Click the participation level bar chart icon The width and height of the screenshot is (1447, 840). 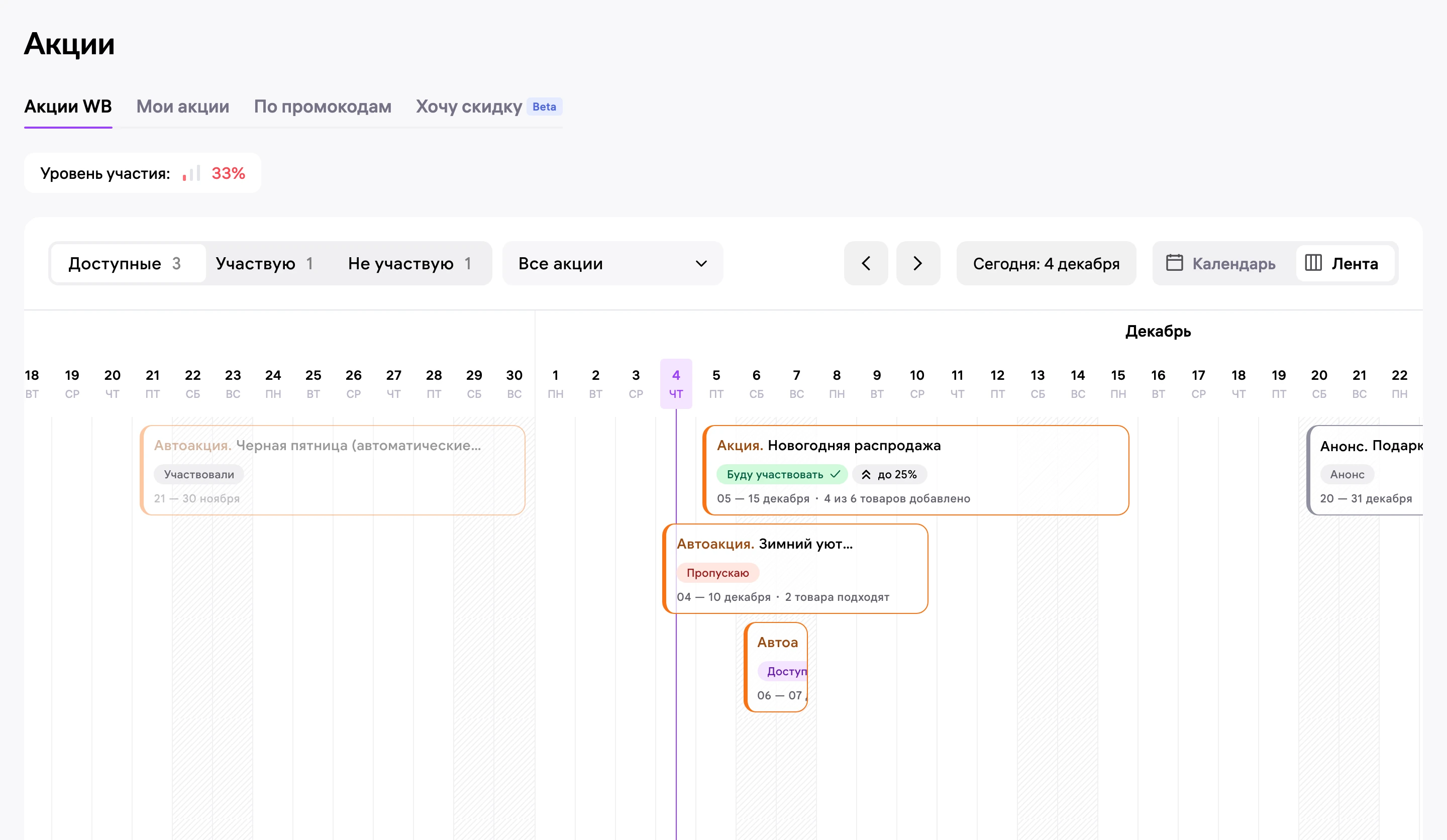click(x=191, y=173)
